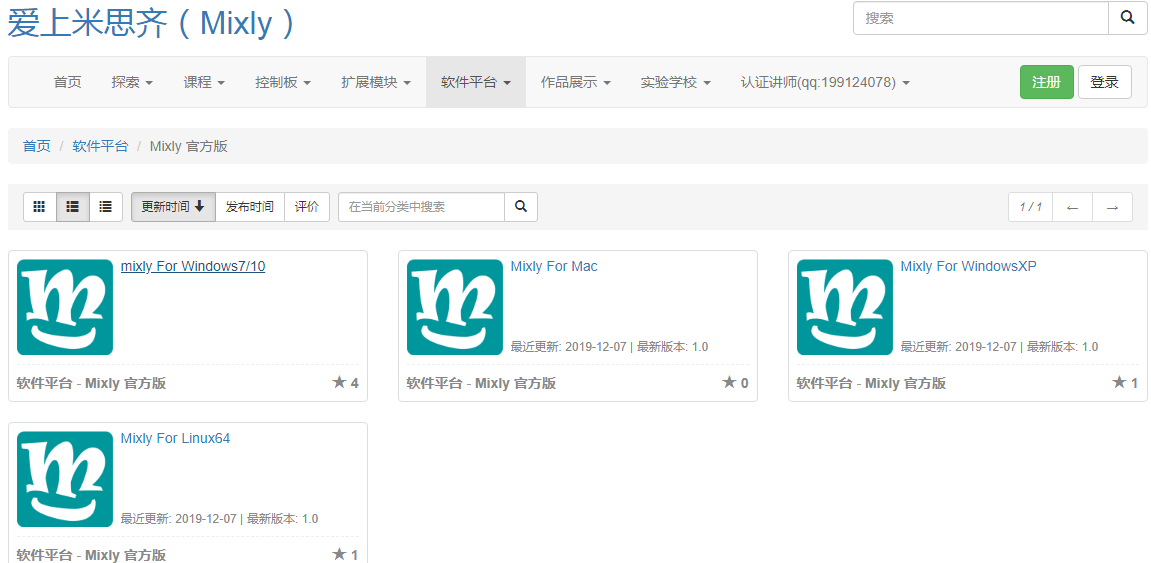Open Mixly logo thumbnail for Linux64
The height and width of the screenshot is (563, 1151).
pyautogui.click(x=65, y=479)
